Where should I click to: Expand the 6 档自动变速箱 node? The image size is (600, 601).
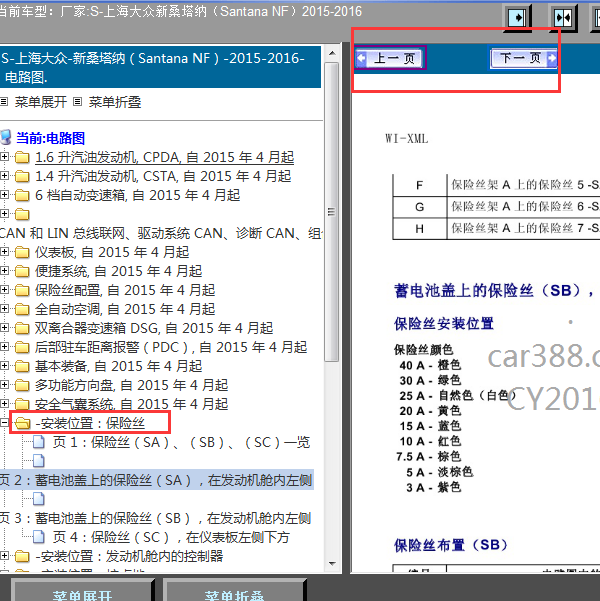[x=4, y=194]
